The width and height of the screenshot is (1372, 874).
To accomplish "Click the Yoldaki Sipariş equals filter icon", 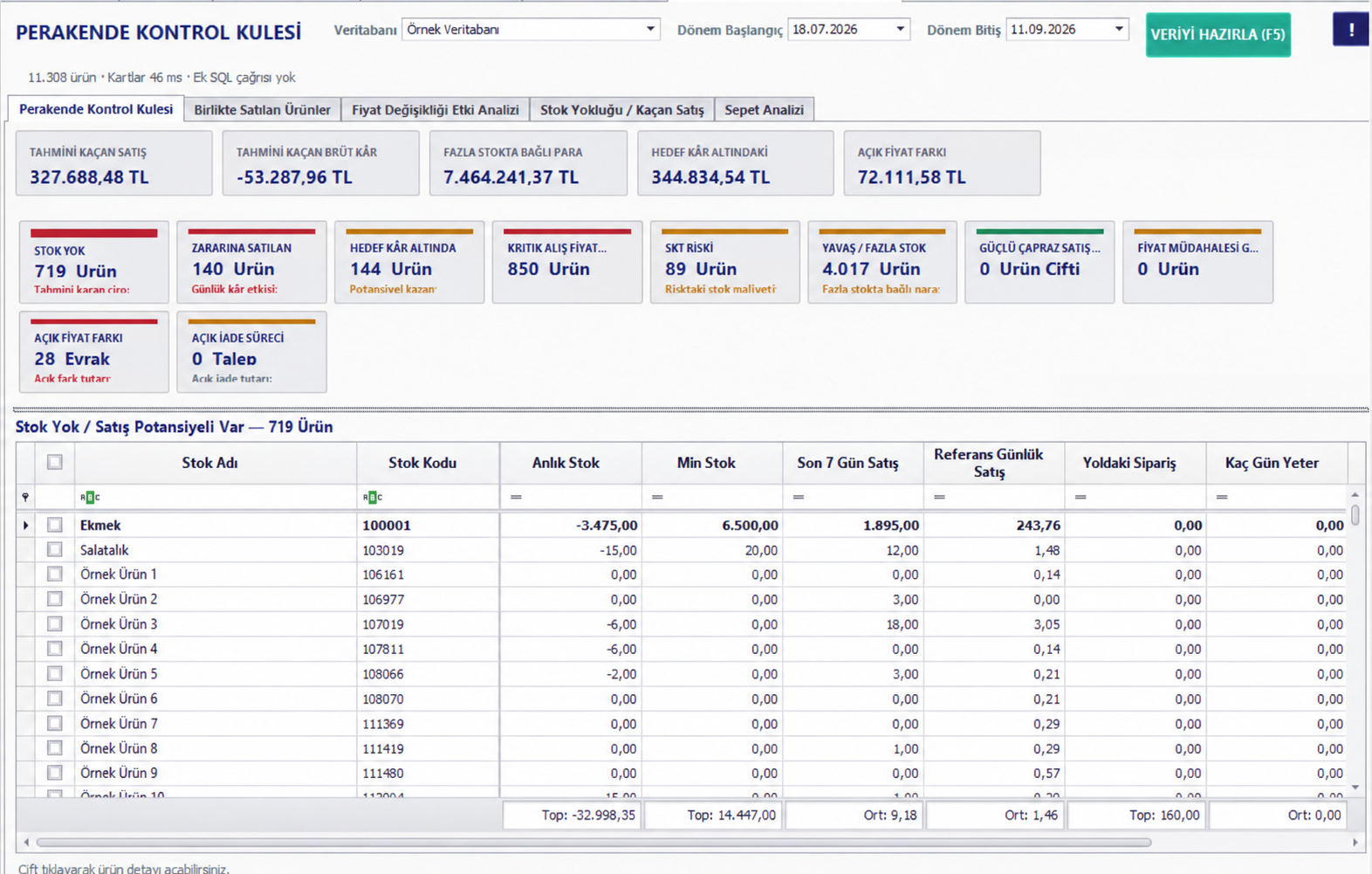I will 1080,497.
